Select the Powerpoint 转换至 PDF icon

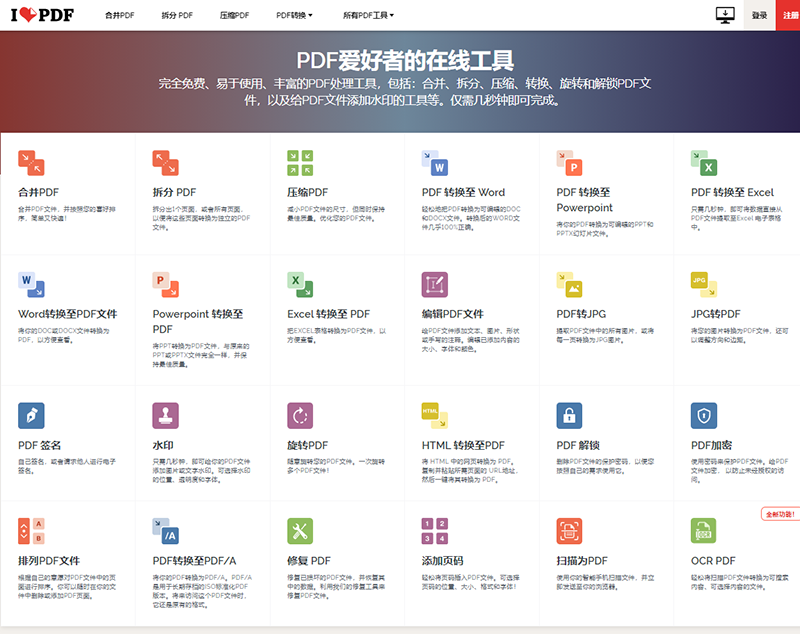pos(165,285)
